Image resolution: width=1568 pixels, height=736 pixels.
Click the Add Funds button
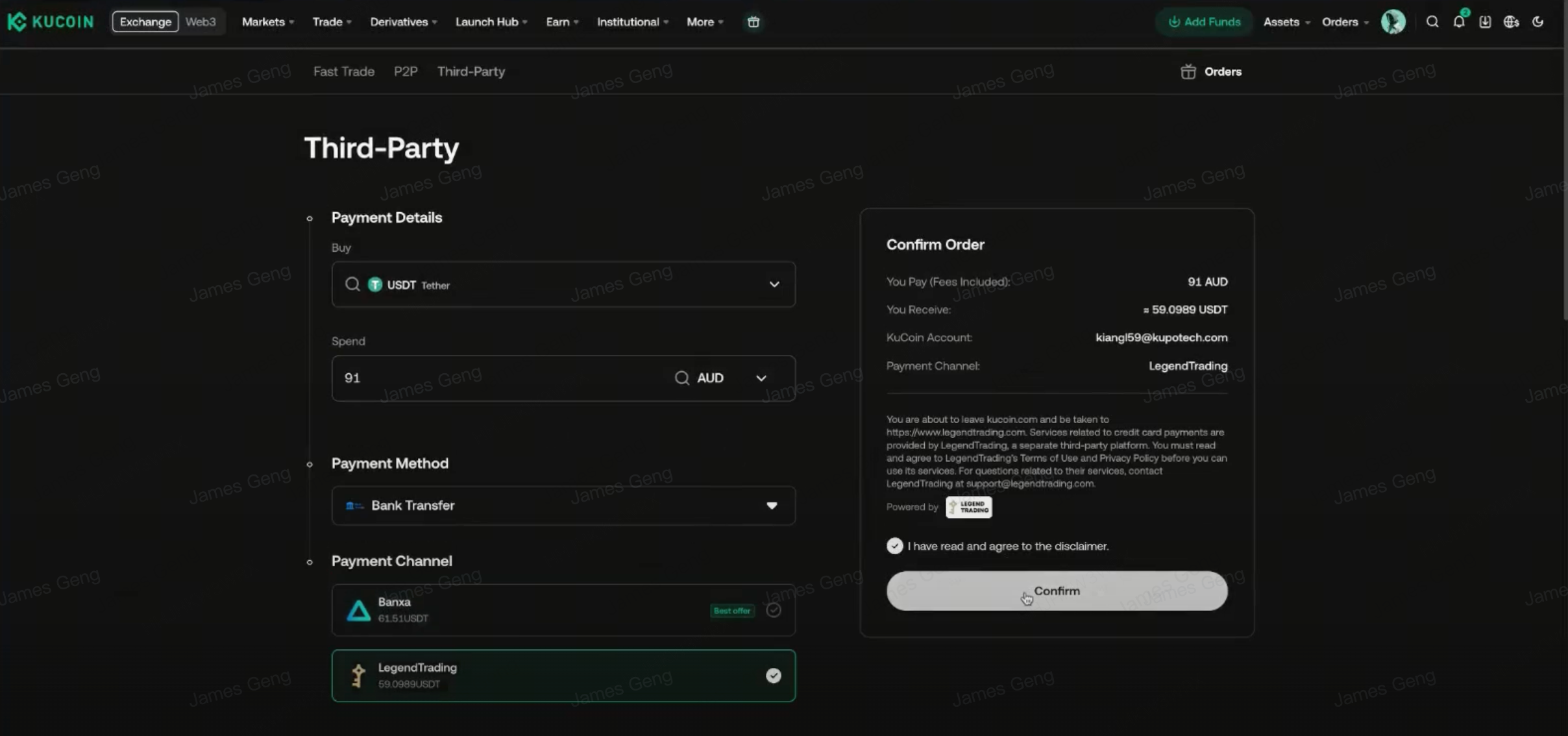click(x=1204, y=22)
